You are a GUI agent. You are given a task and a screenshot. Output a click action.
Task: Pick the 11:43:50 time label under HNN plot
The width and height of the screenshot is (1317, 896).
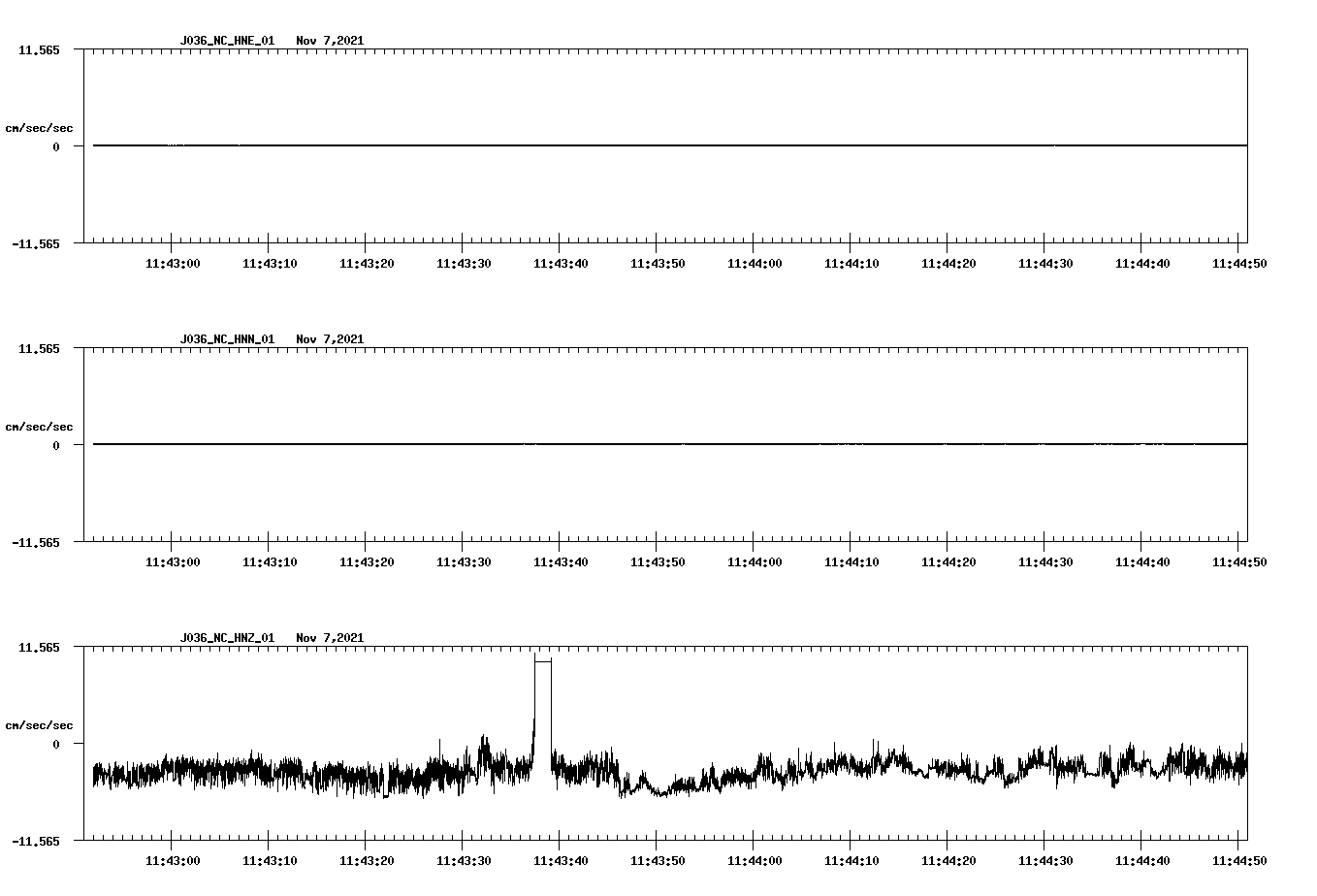coord(658,562)
